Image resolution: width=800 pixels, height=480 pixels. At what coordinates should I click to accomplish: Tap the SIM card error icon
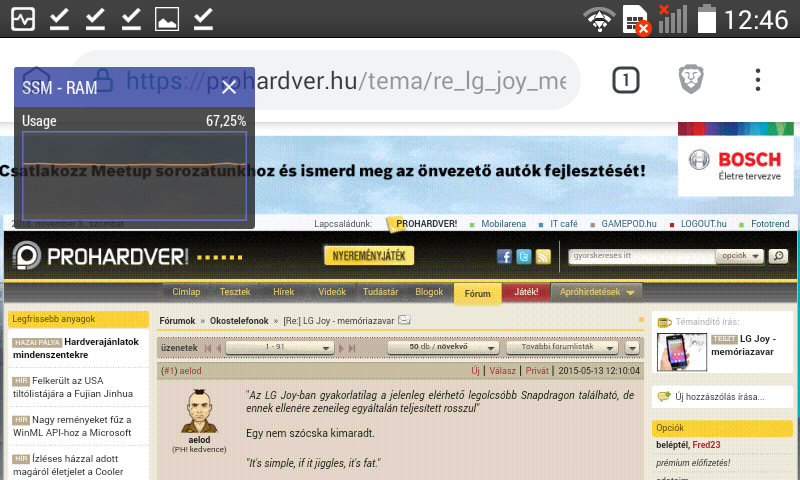(x=637, y=20)
